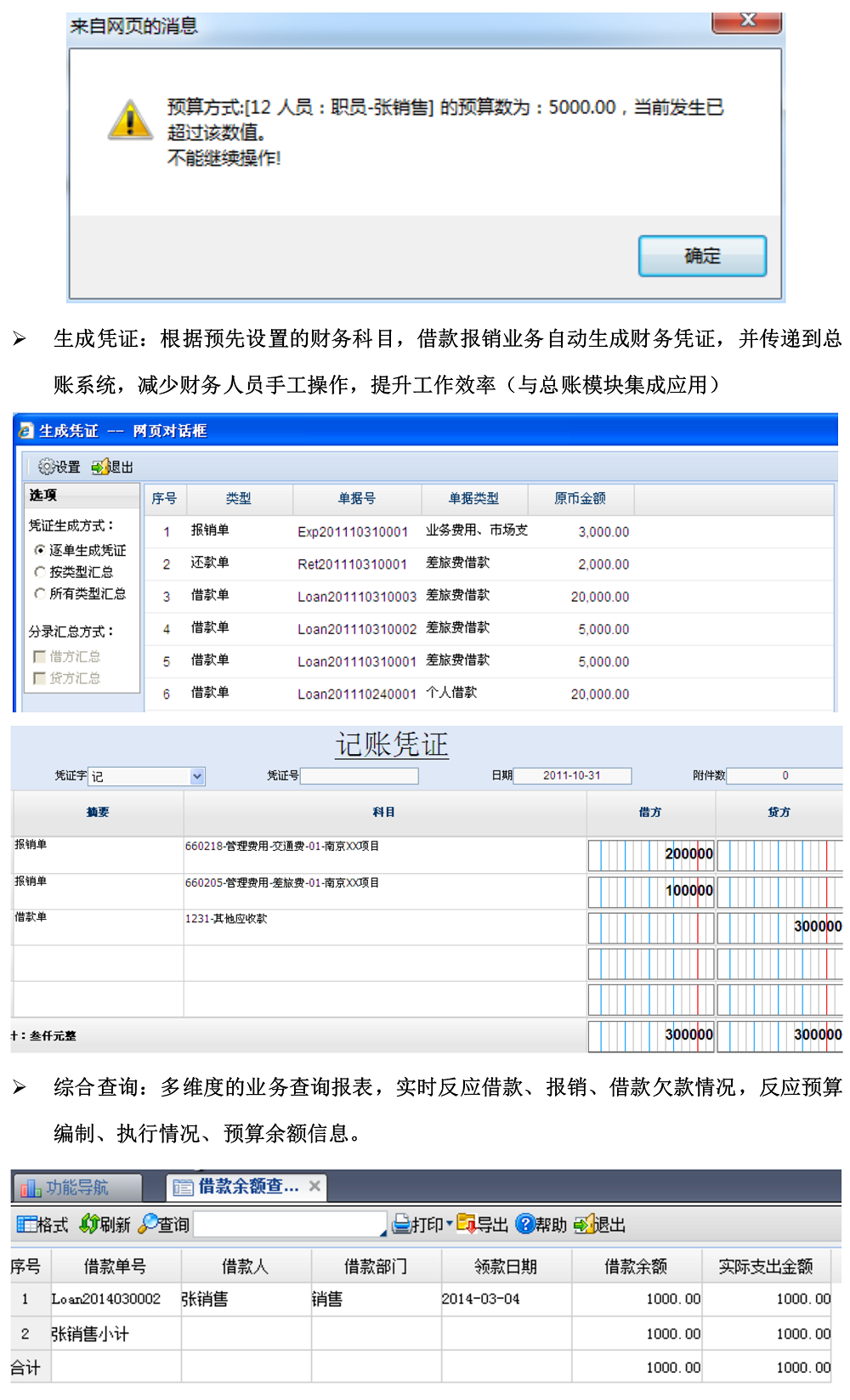The image size is (850, 1400).
Task: Select 逐条生成凭证 radio option
Action: tap(40, 550)
